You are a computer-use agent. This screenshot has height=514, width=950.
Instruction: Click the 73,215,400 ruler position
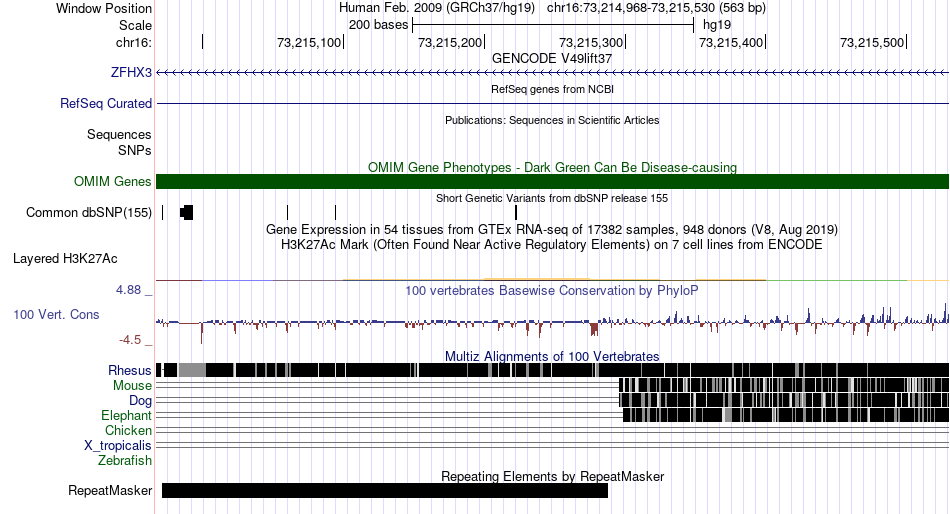[731, 42]
